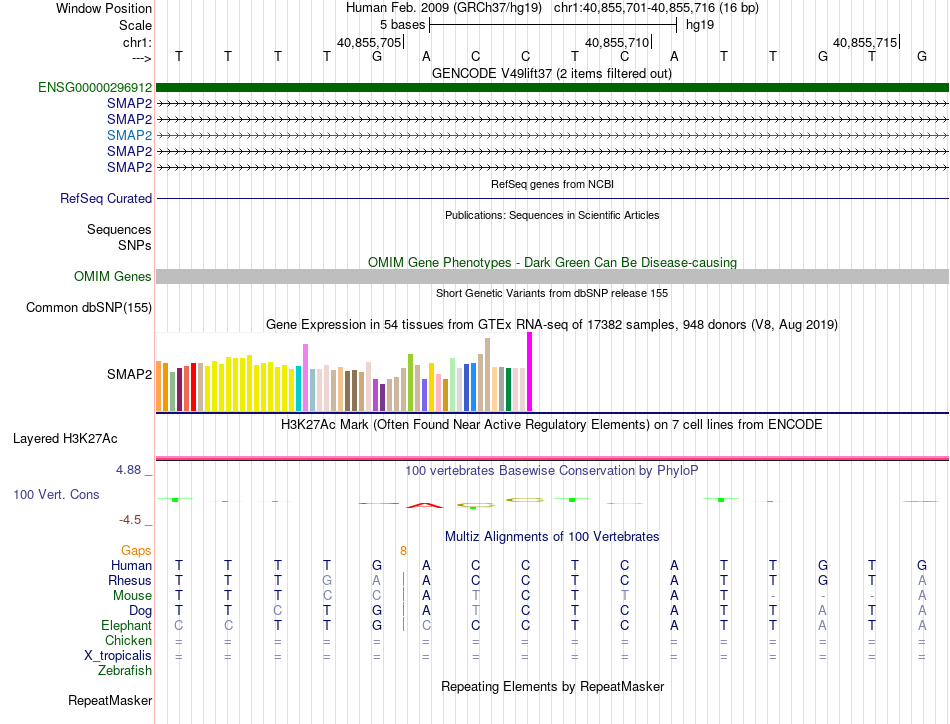Select the SMAP2 GTEx expression label
This screenshot has height=724, width=950.
[129, 374]
